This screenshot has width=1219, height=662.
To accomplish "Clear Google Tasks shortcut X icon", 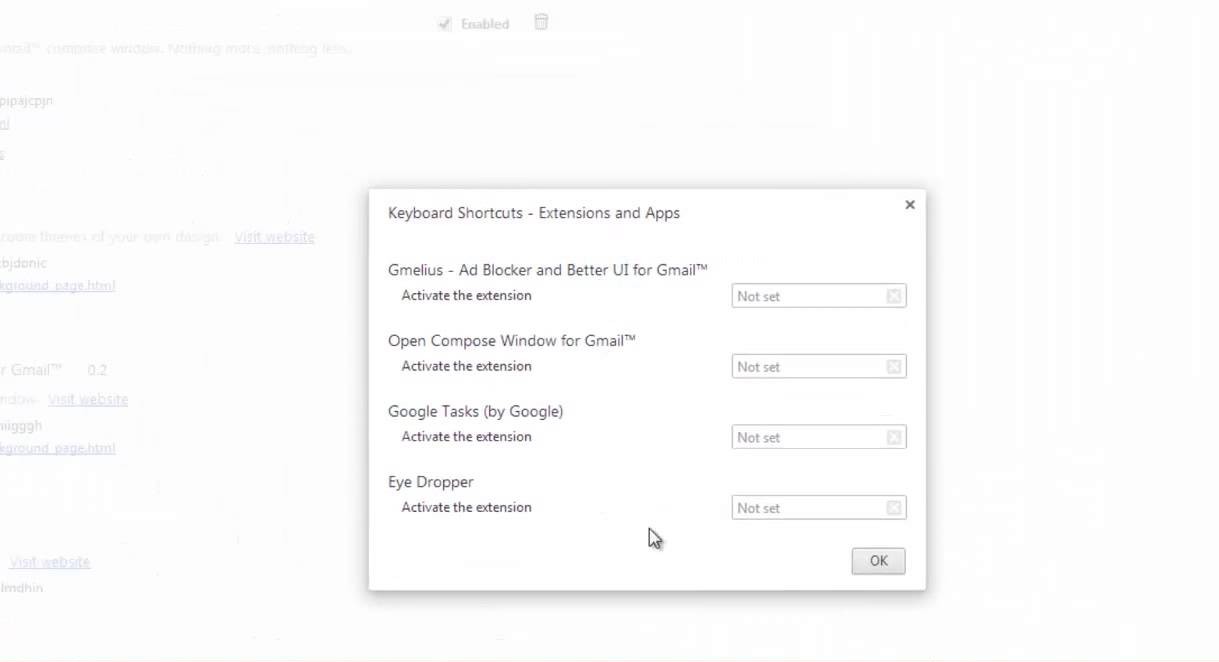I will (x=894, y=437).
